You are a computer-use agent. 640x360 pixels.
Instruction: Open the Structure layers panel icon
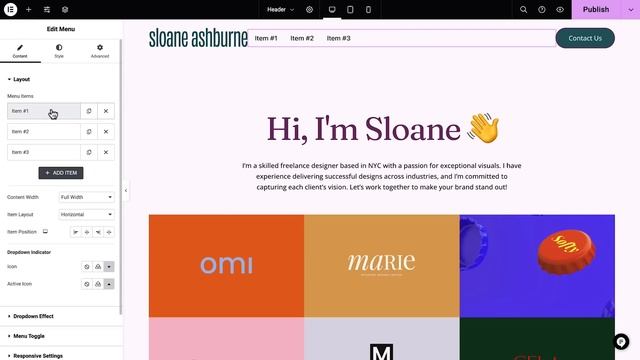tap(65, 9)
